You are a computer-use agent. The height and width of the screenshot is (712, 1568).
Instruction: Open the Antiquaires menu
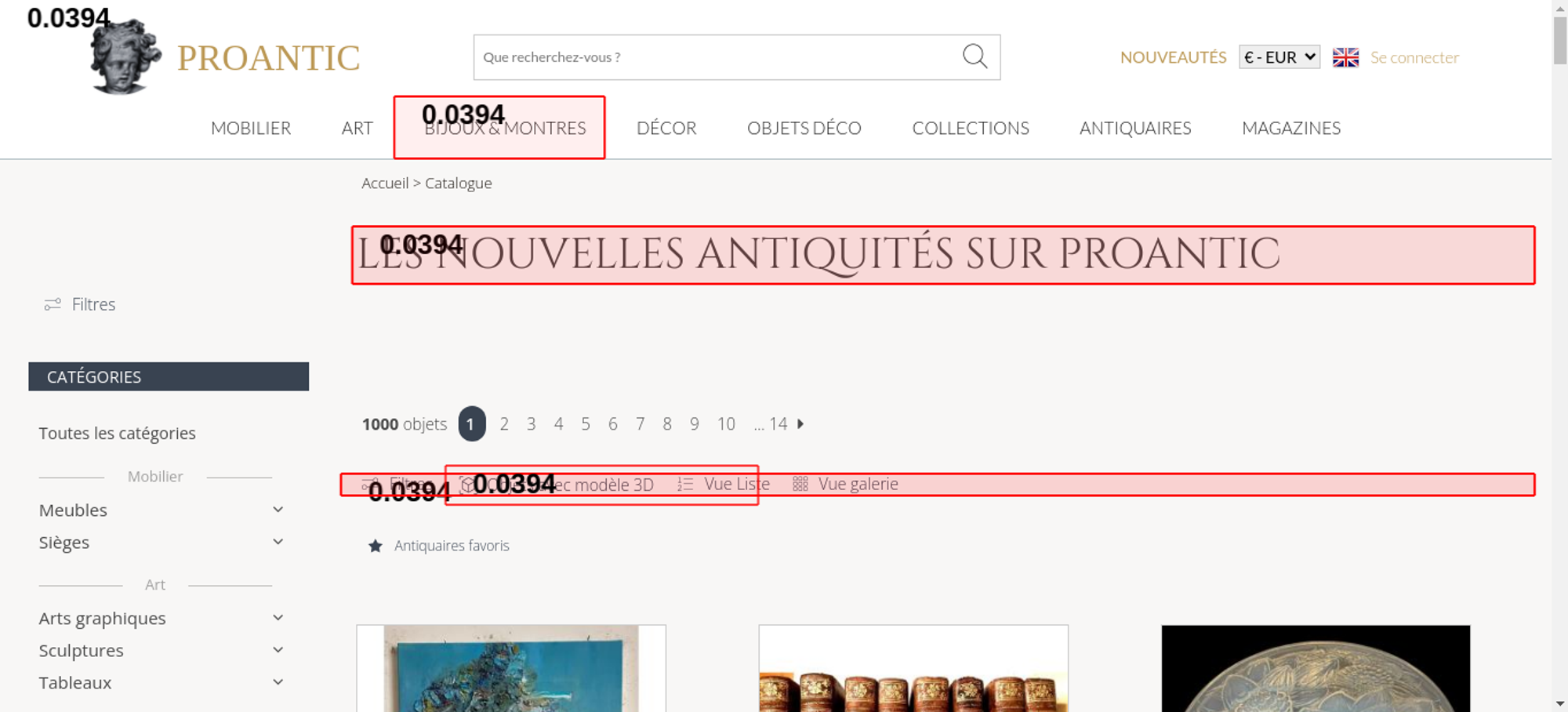[1134, 129]
